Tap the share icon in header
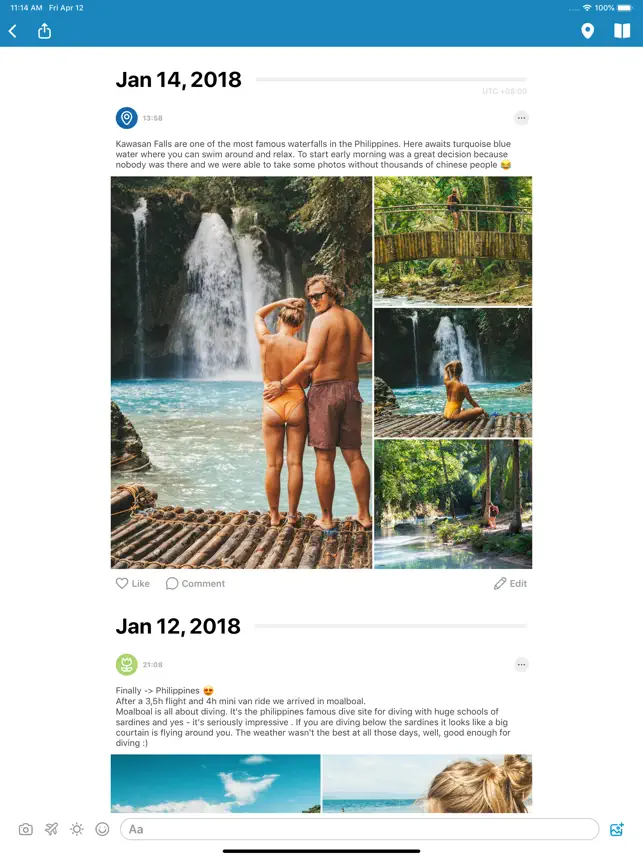Image resolution: width=643 pixels, height=858 pixels. pyautogui.click(x=44, y=31)
